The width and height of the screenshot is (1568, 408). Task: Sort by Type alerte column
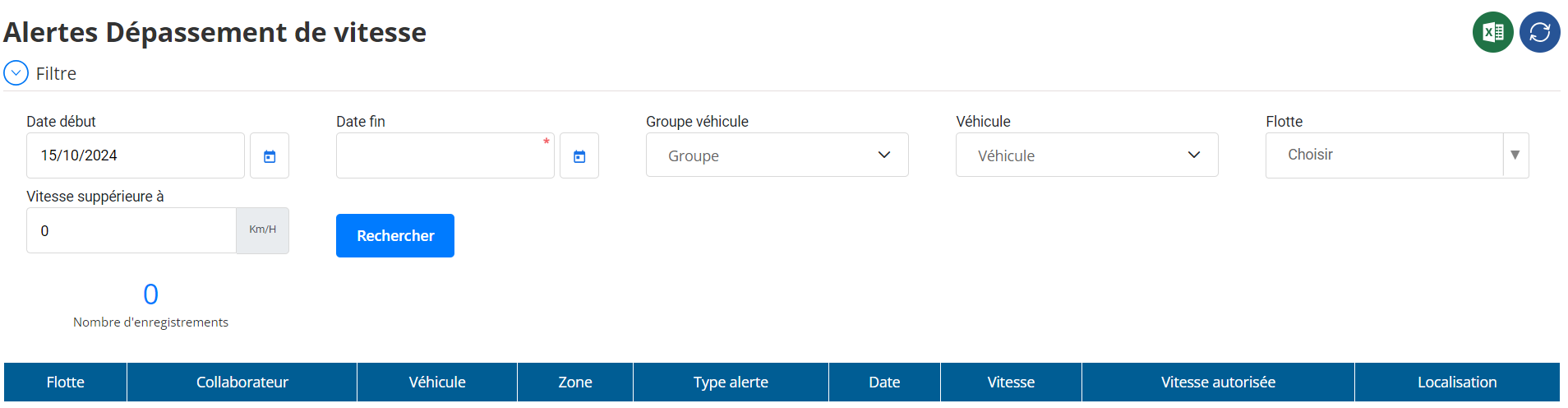click(731, 382)
